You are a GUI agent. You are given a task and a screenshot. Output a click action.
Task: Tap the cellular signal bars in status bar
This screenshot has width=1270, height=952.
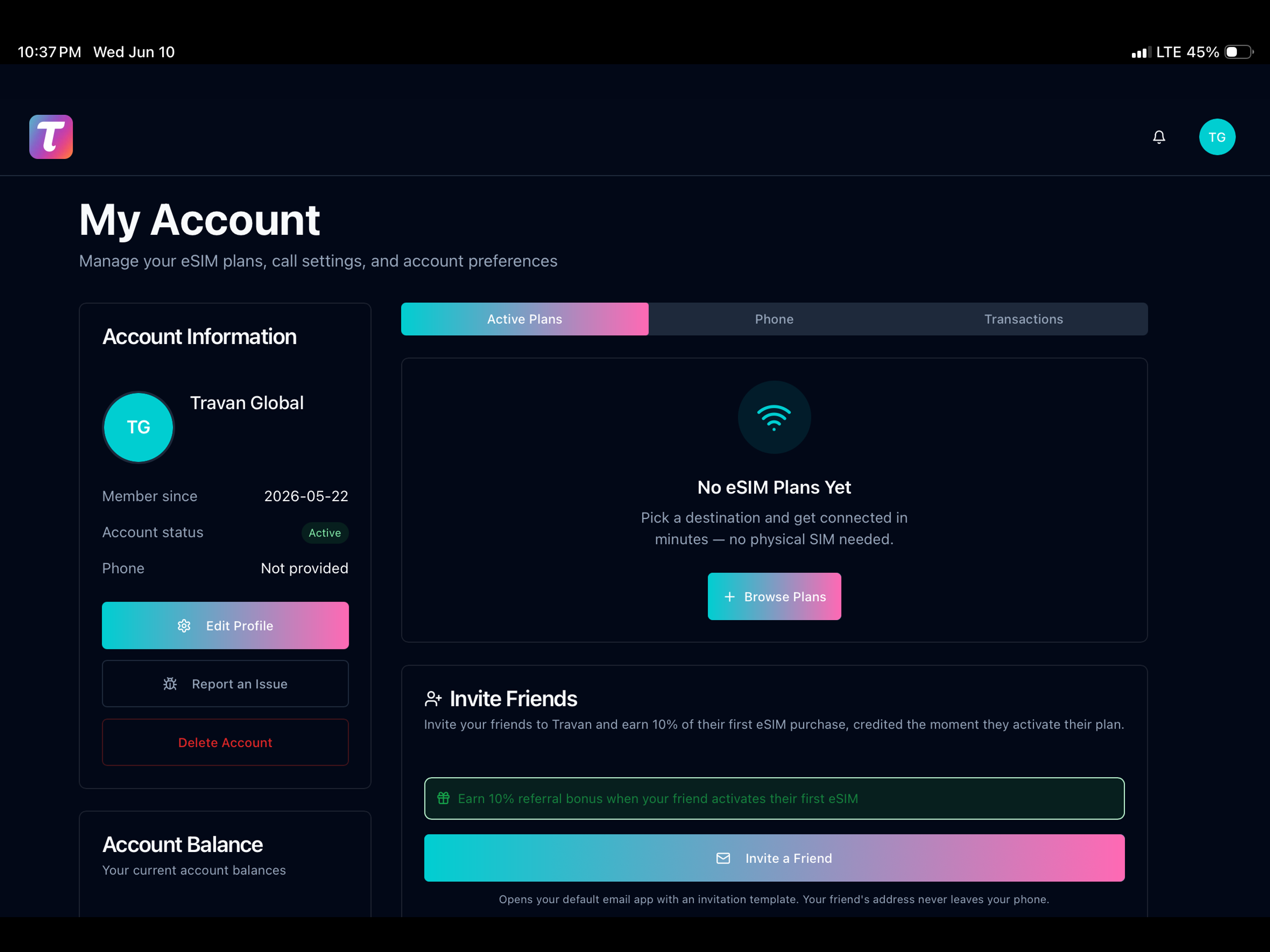pos(1141,52)
